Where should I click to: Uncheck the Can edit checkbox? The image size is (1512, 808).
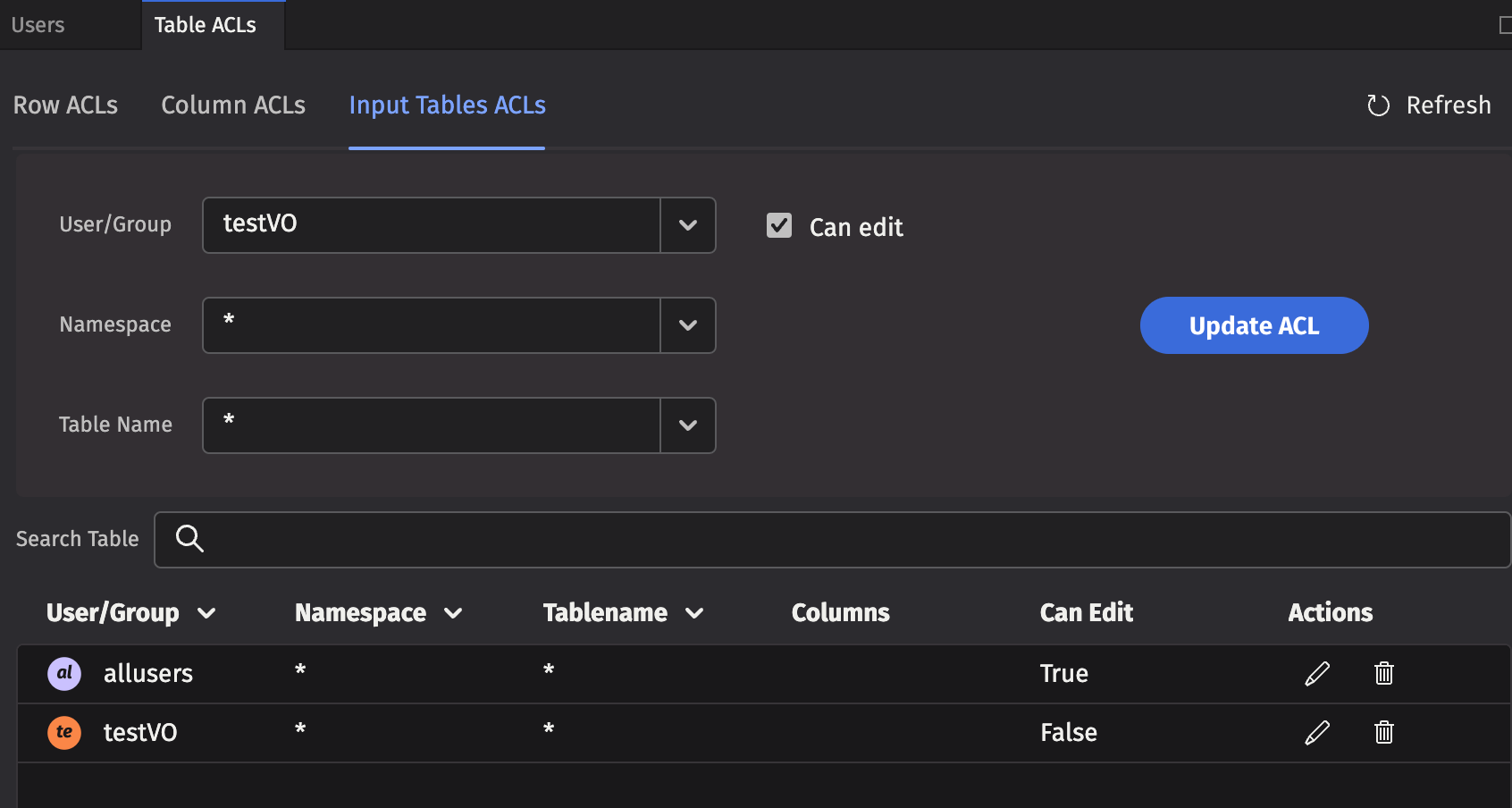tap(779, 225)
